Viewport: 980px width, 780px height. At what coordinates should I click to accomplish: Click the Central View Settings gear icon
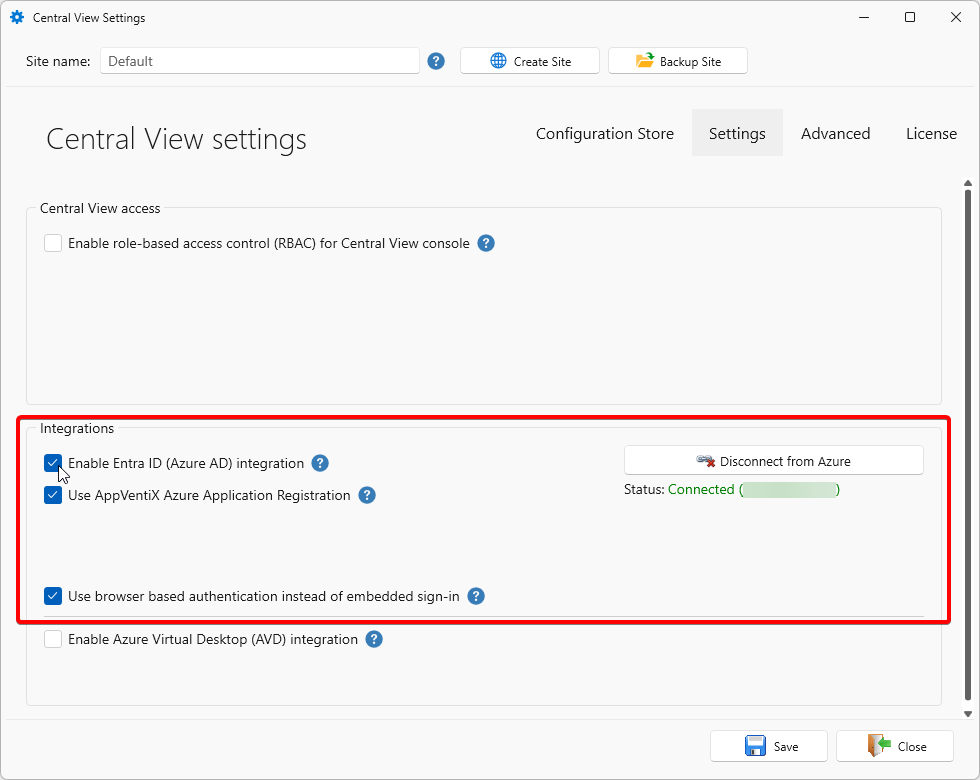(17, 18)
